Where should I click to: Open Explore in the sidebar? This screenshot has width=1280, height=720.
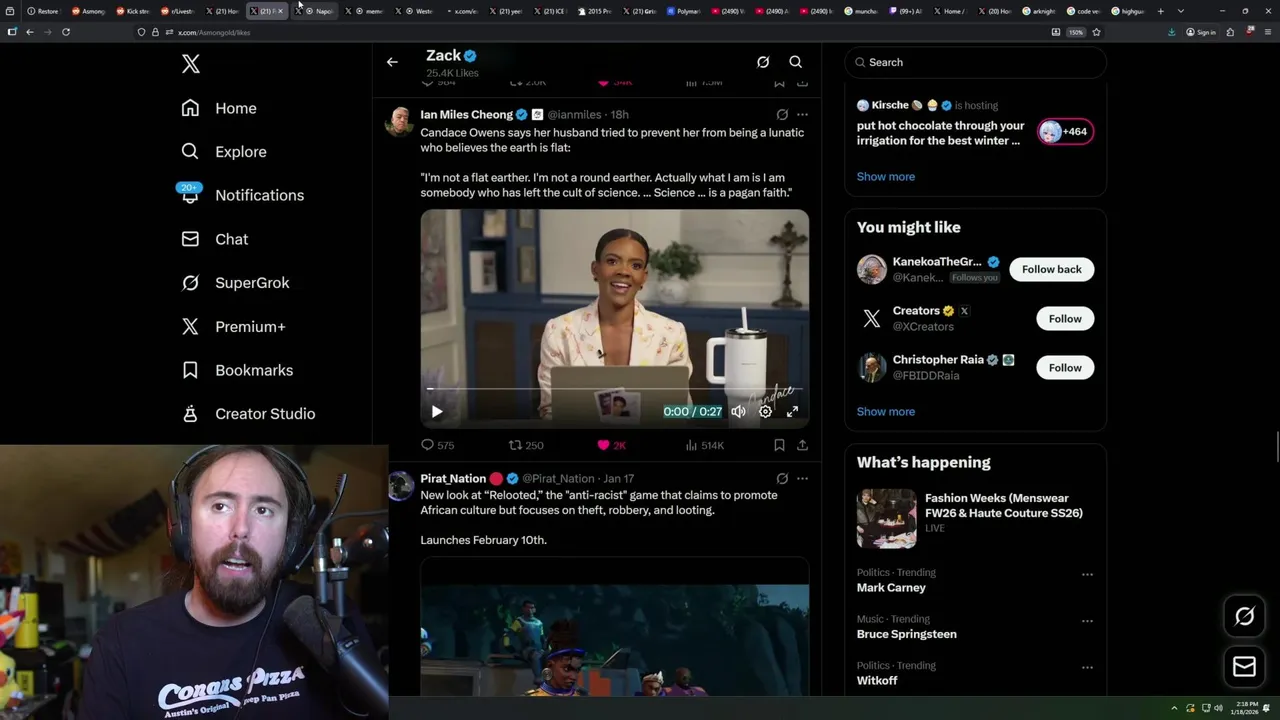pos(224,152)
